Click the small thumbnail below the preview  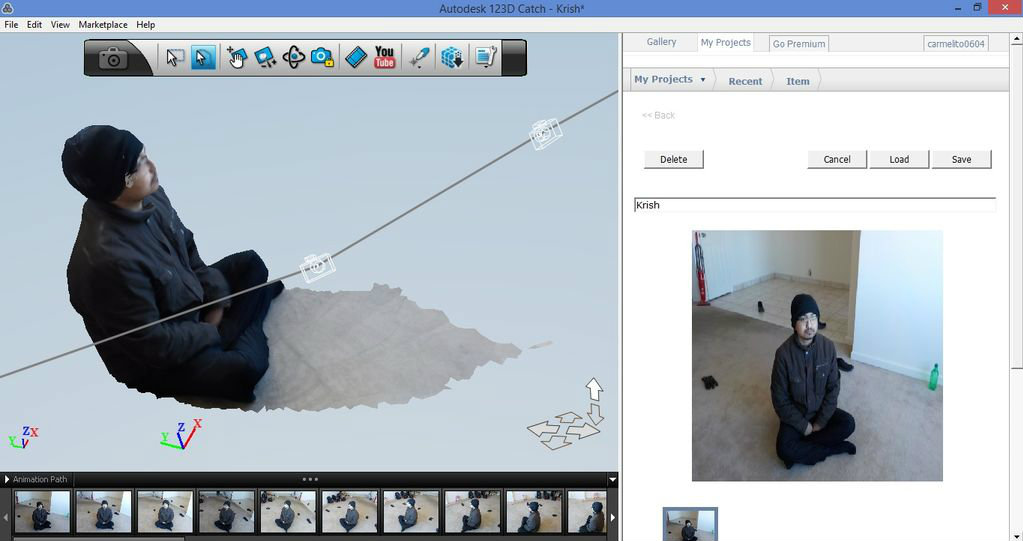point(690,524)
